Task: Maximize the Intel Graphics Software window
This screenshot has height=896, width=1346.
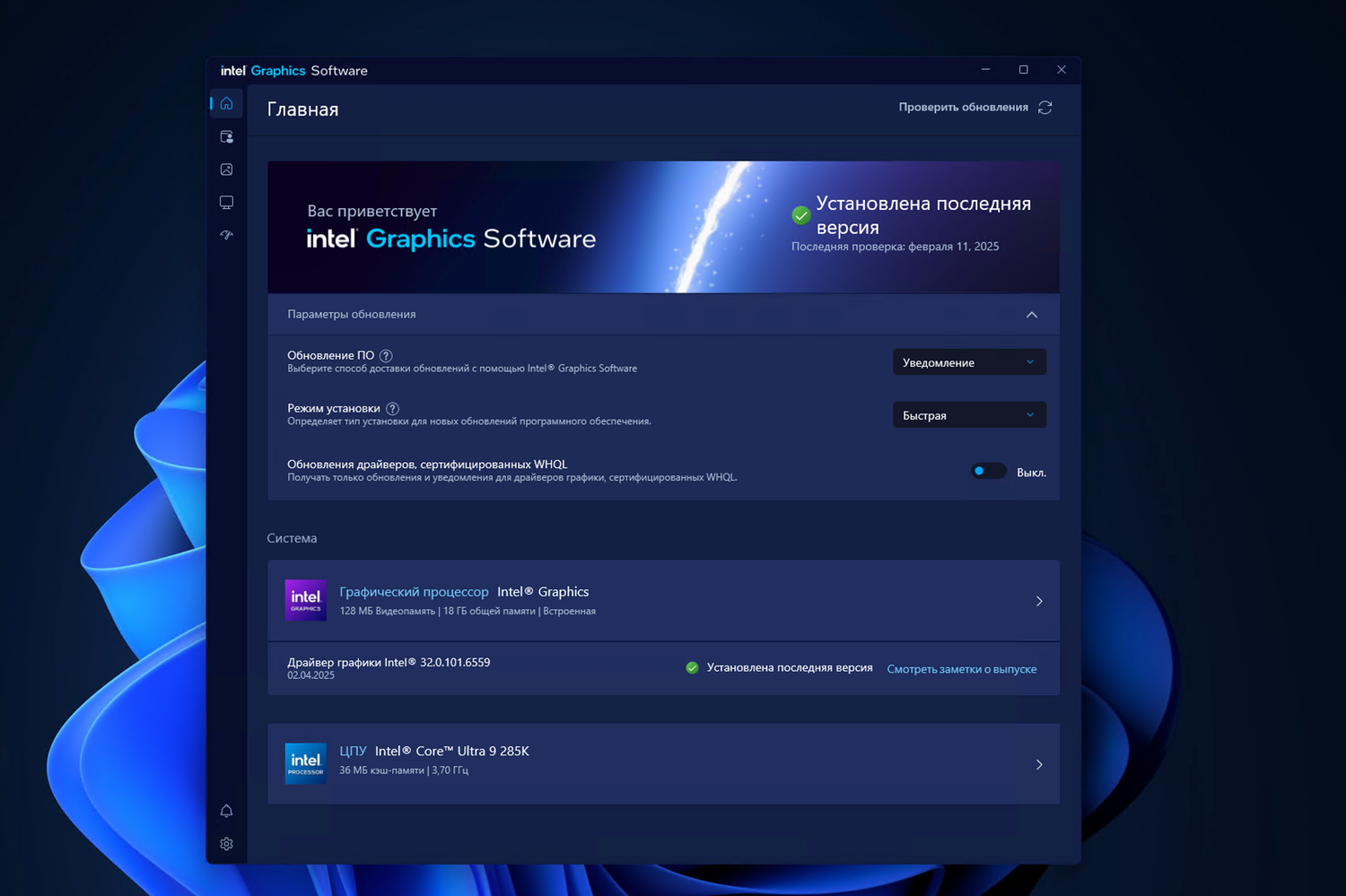Action: click(x=1023, y=70)
